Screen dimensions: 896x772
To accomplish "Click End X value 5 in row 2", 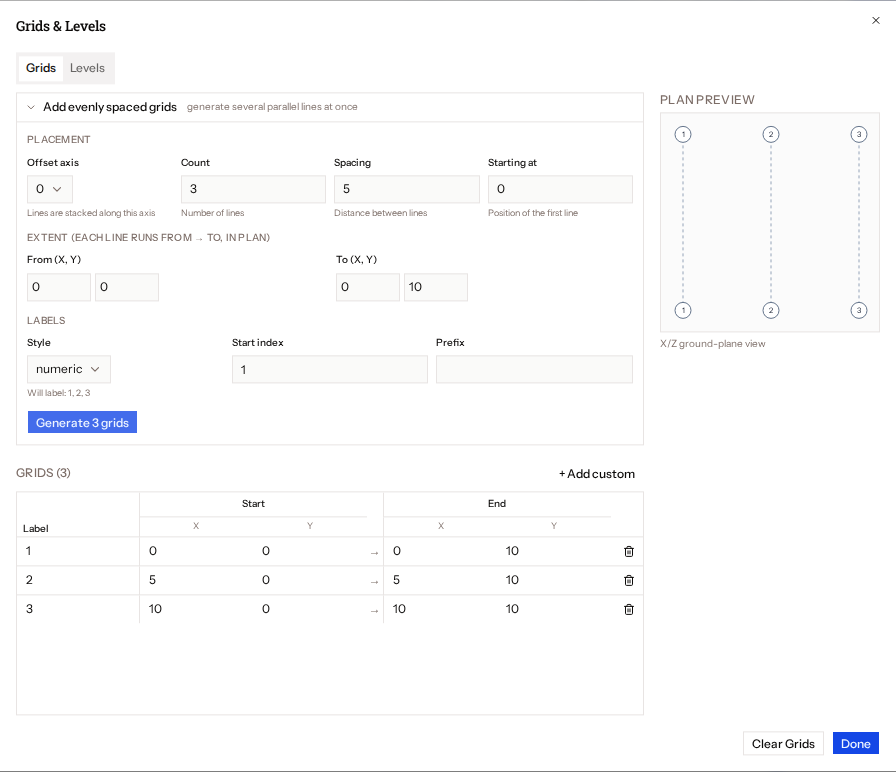I will tap(397, 580).
